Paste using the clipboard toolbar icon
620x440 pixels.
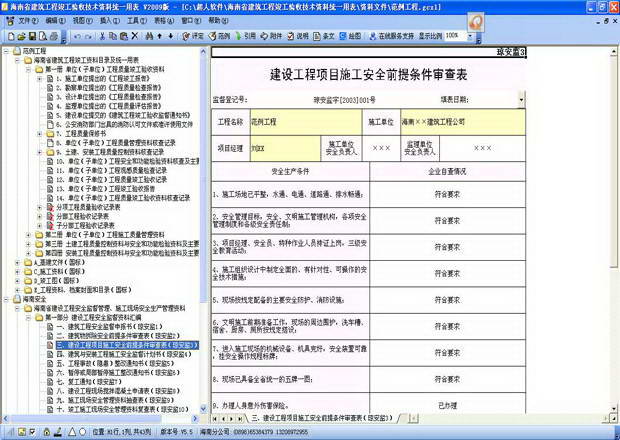[x=124, y=36]
